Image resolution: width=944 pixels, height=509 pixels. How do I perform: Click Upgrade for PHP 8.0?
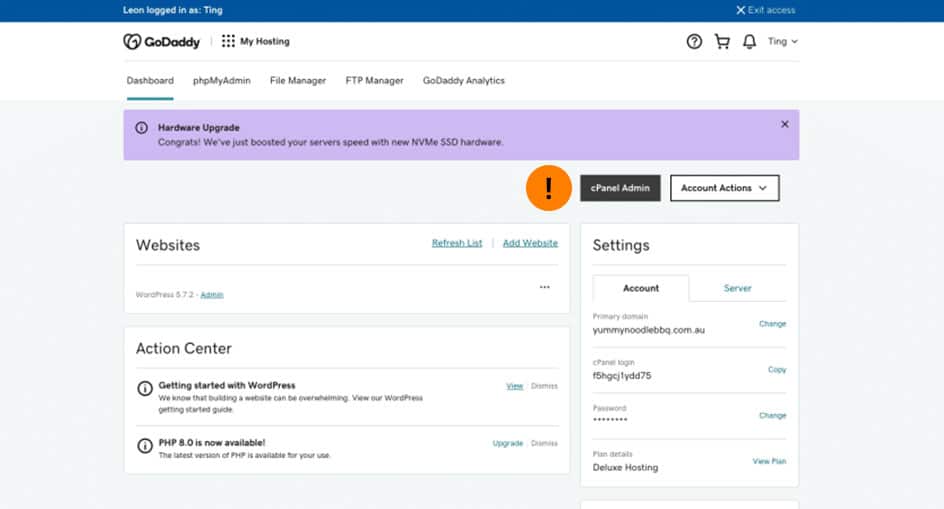click(508, 443)
